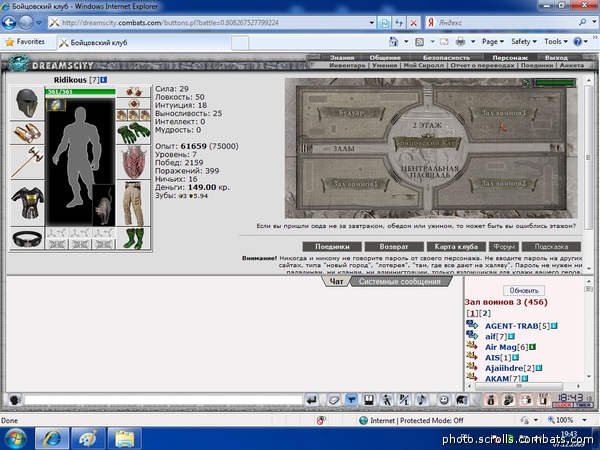Image resolution: width=600 pixels, height=450 pixels.
Task: Click the cat pet thumbnail
Action: pyautogui.click(x=104, y=205)
